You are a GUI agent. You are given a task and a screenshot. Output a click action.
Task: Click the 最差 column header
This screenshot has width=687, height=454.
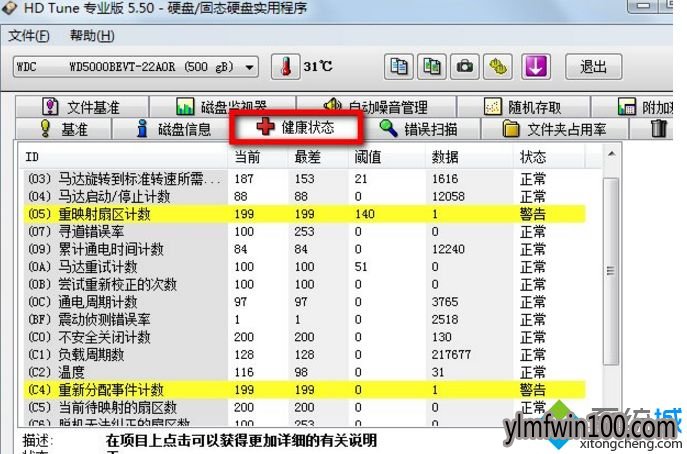coord(318,156)
